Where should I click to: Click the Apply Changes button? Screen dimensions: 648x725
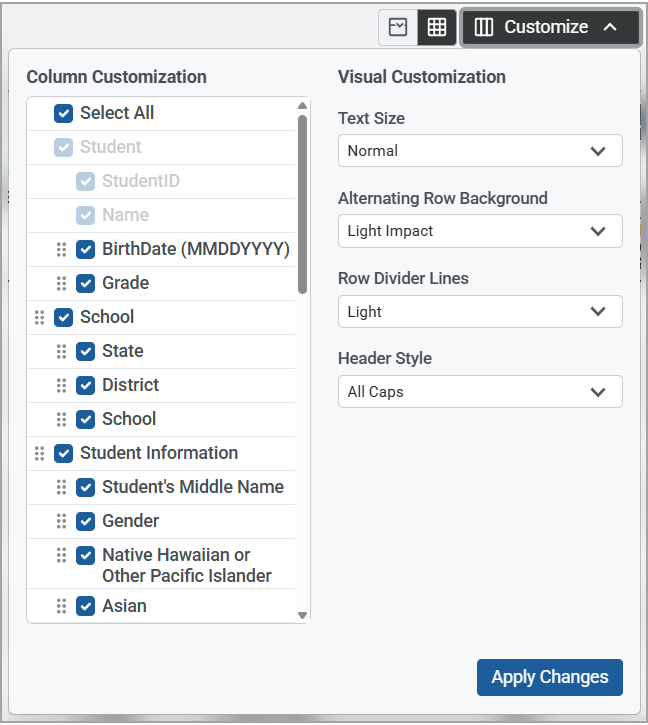(x=549, y=677)
